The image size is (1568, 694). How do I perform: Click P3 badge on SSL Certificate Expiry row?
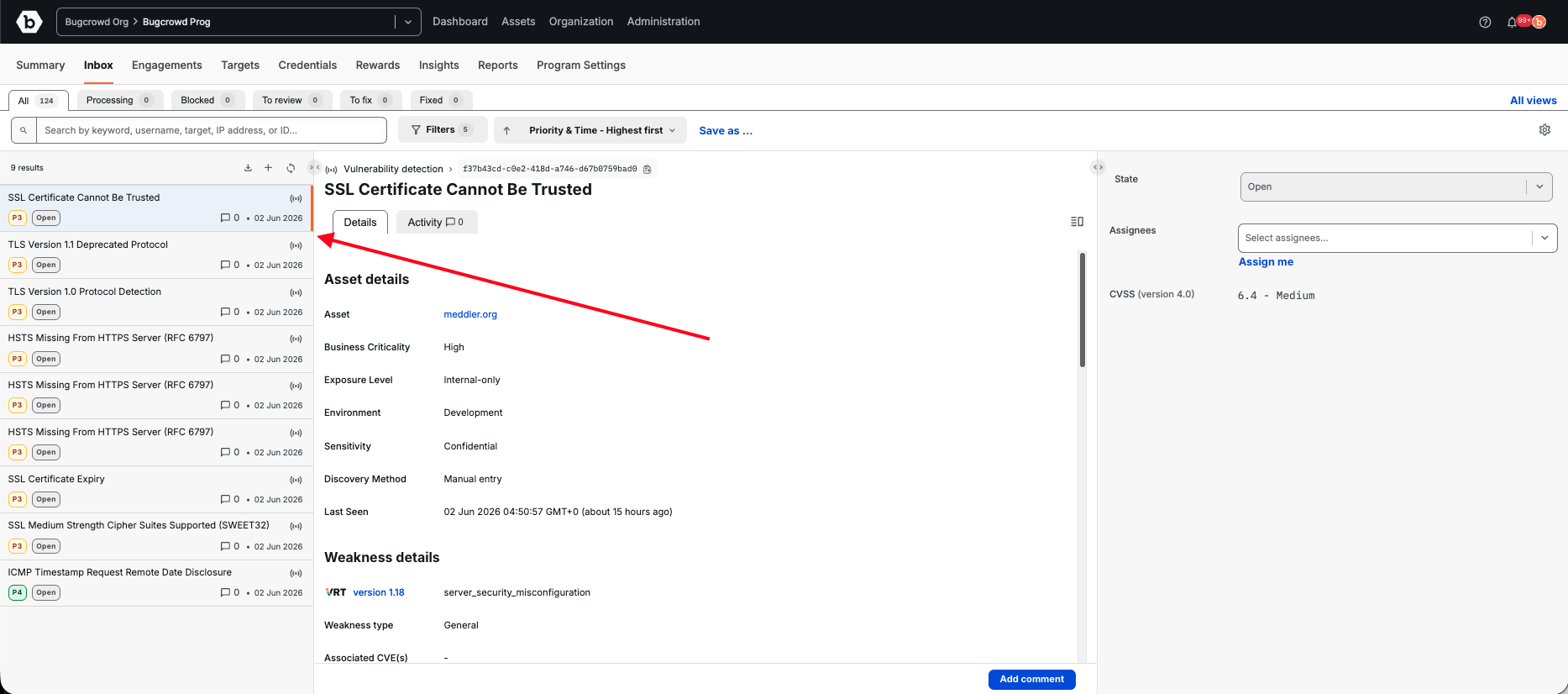[17, 499]
